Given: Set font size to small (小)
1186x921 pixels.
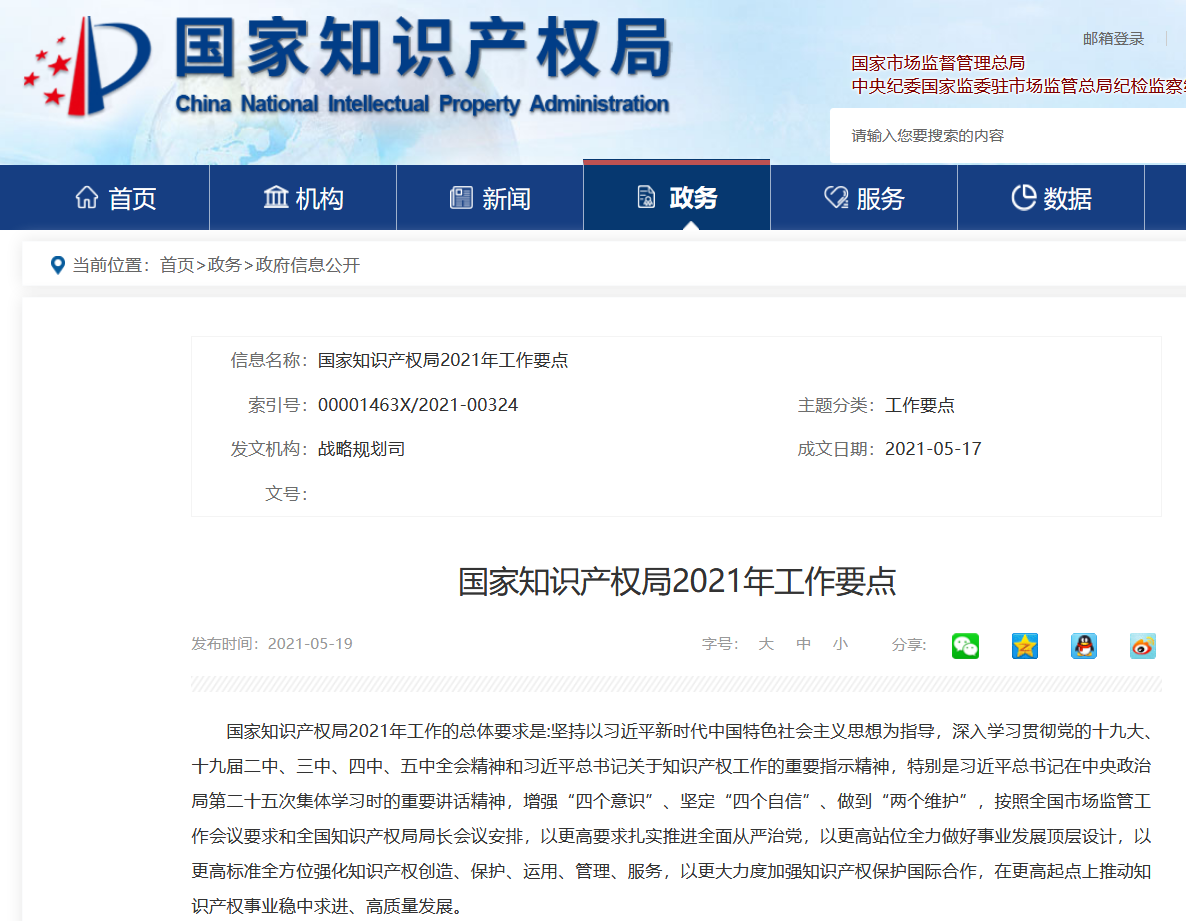Looking at the screenshot, I should click(x=840, y=644).
